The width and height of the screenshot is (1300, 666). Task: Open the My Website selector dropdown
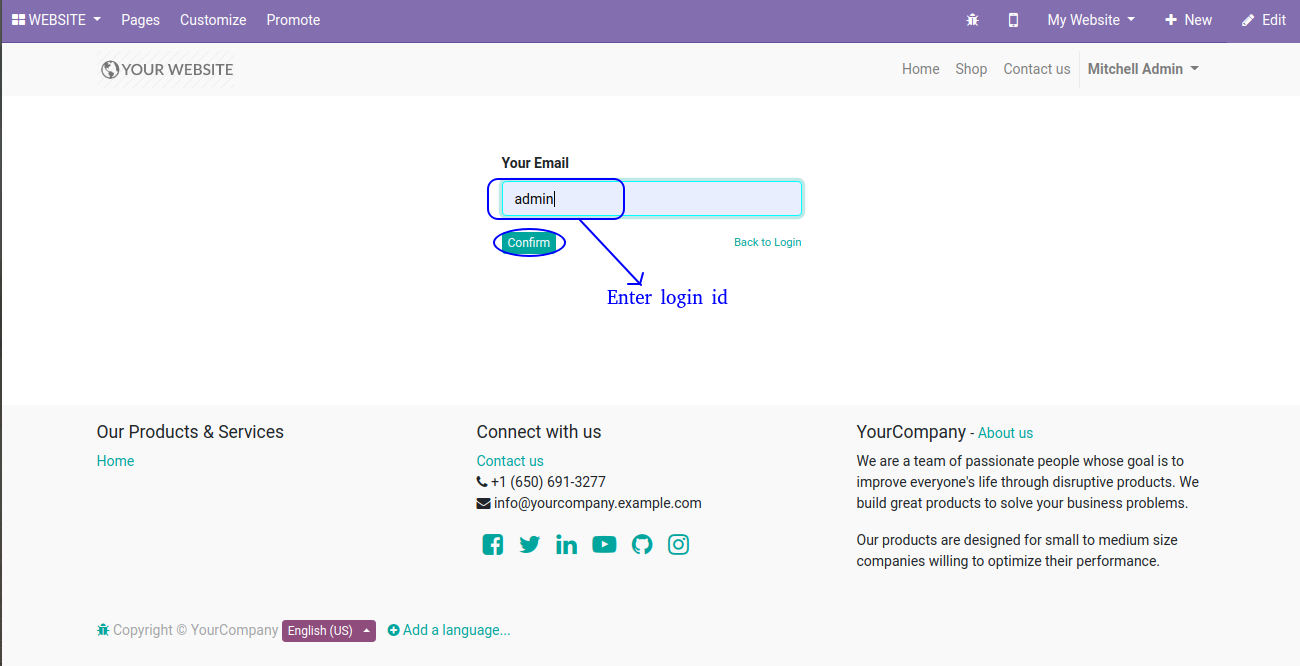1091,20
